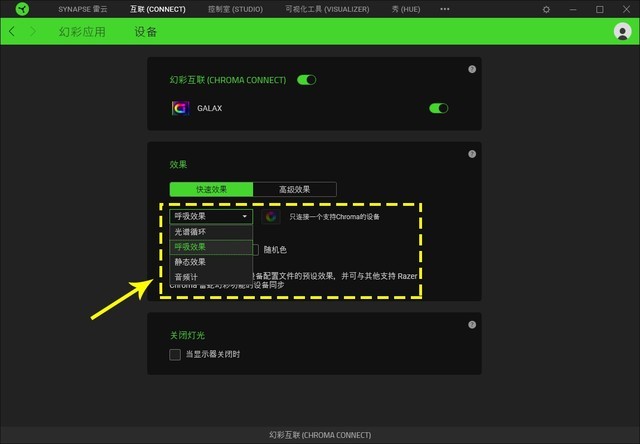This screenshot has width=640, height=444.
Task: Switch to the SYNAPSE 雷云 tab
Action: (x=83, y=9)
